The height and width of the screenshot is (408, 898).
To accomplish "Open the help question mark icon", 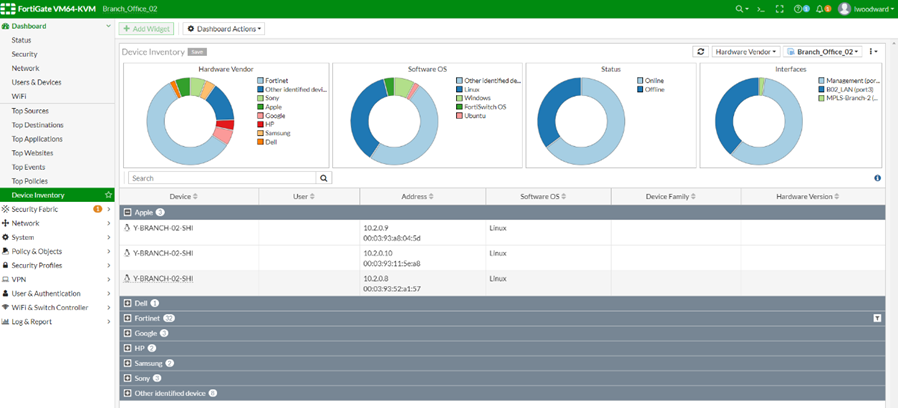I will (800, 8).
